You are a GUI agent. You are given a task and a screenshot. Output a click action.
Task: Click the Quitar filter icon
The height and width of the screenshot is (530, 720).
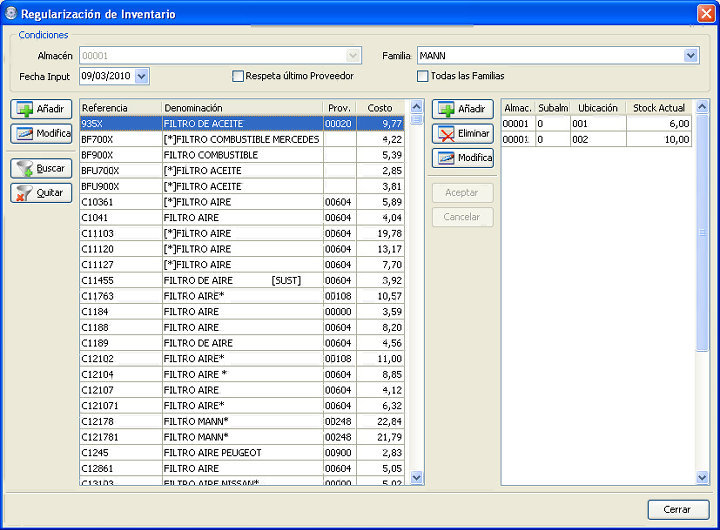coord(24,193)
